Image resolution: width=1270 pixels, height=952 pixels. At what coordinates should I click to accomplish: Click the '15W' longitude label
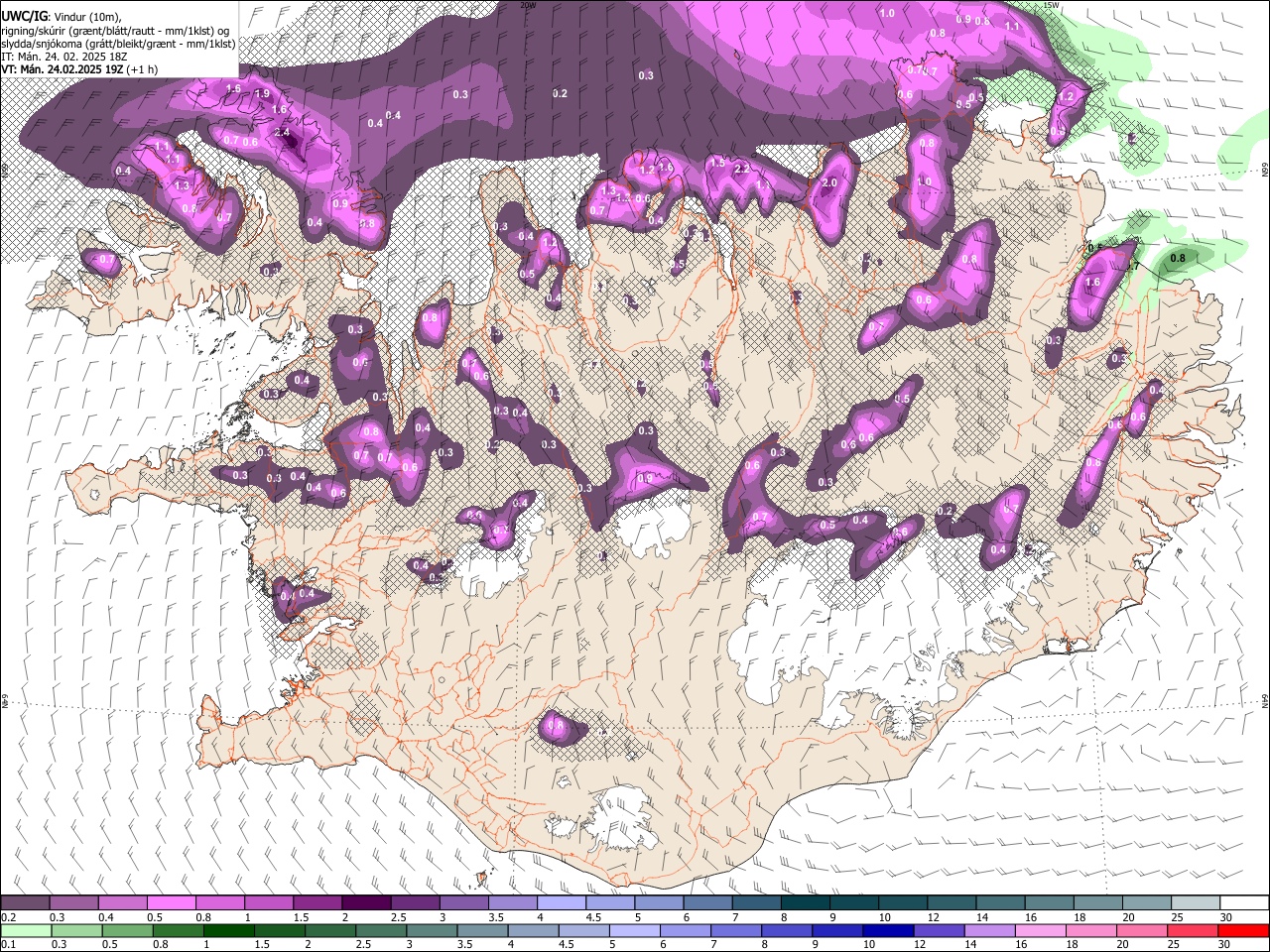pos(1052,5)
